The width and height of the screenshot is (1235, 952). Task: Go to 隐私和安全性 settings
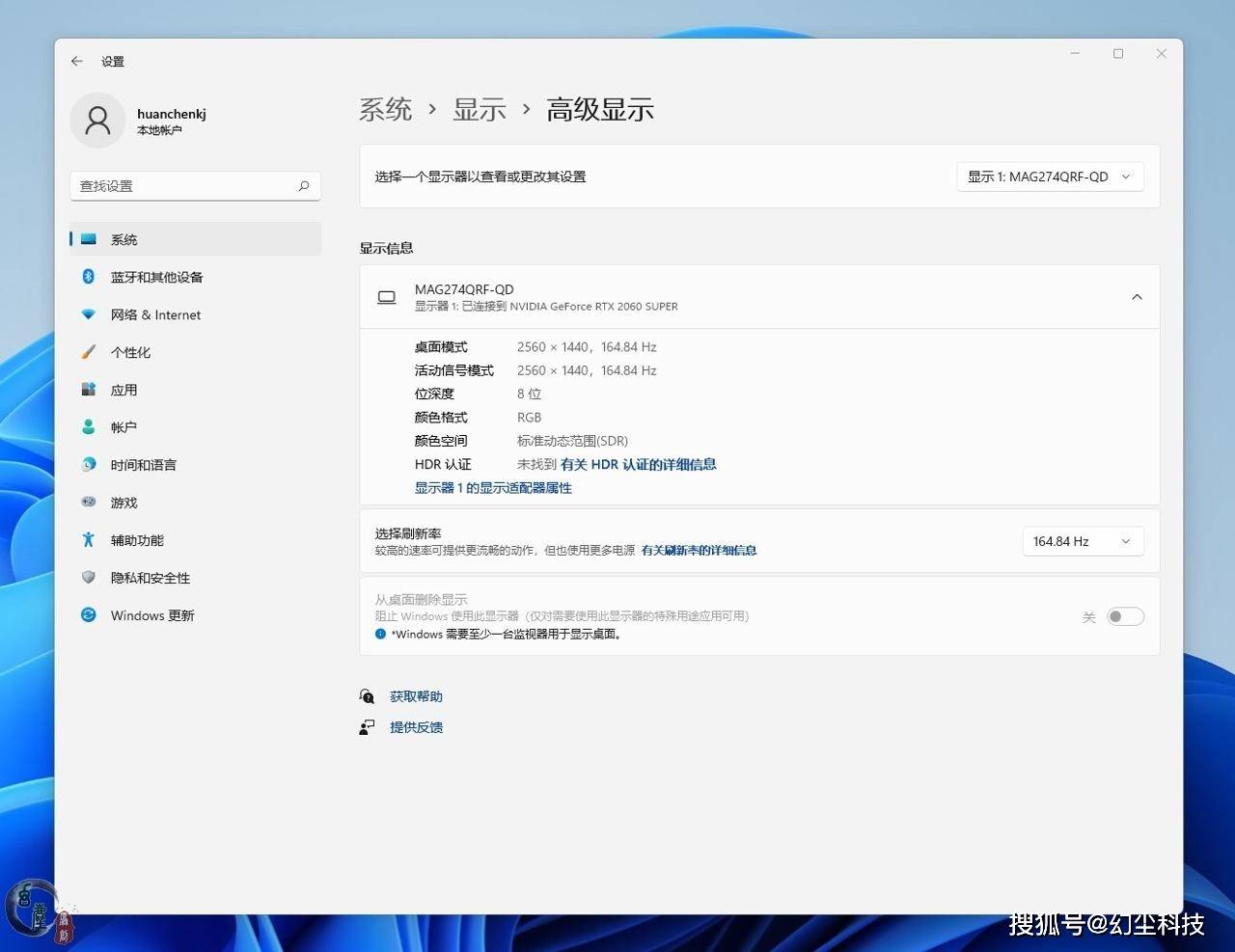(195, 578)
